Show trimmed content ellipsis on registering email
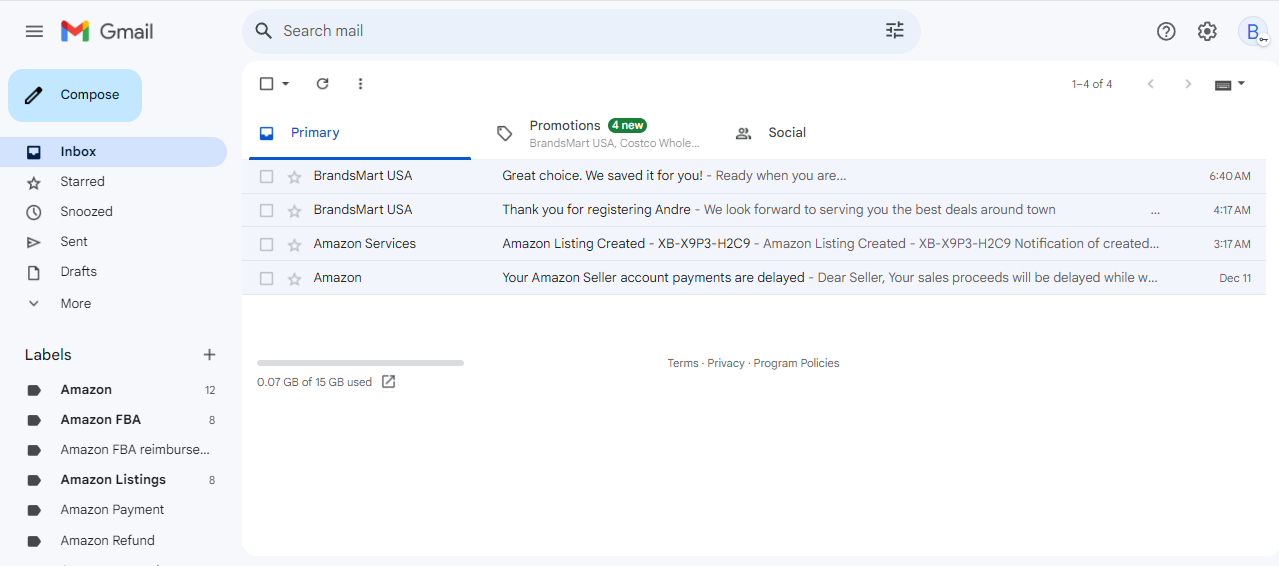 tap(1156, 211)
